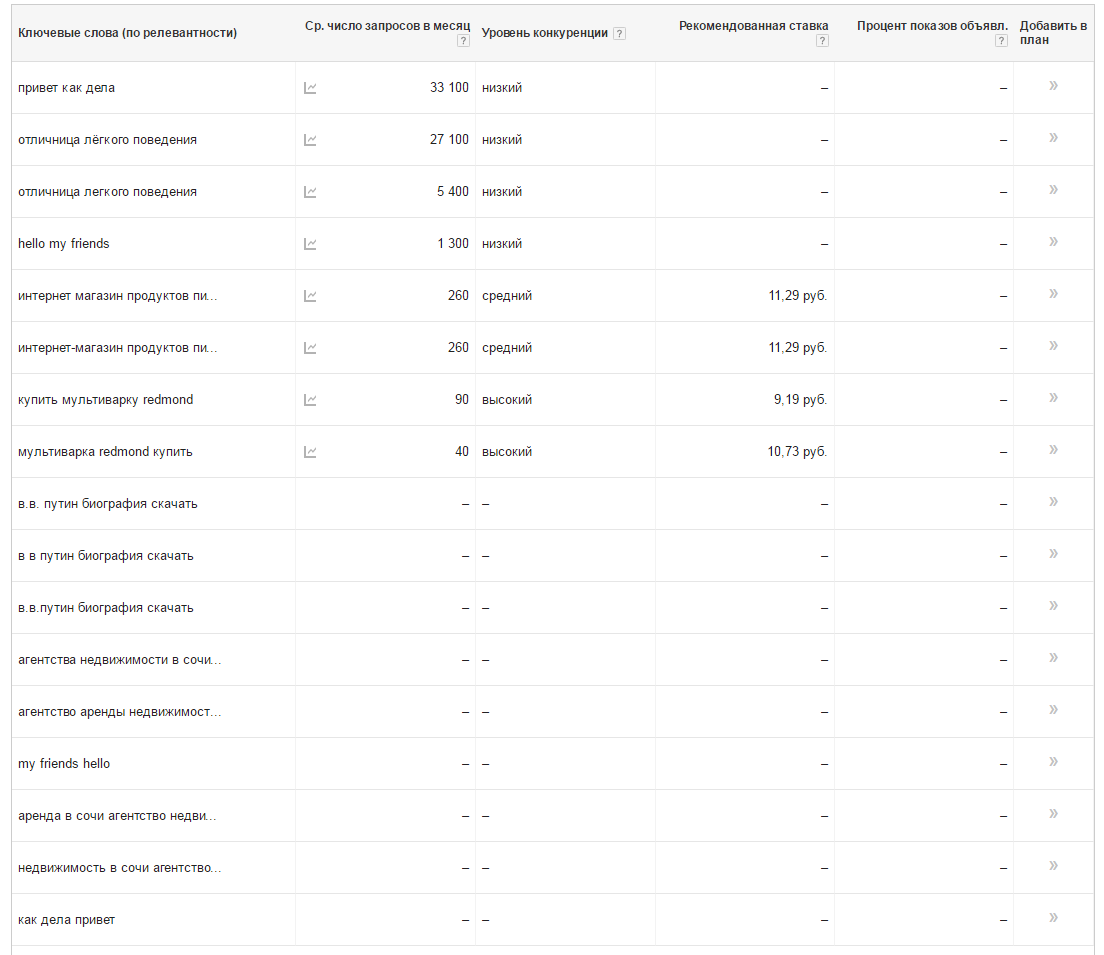Click help icon next to 'Уровень конкуренции'
Image resolution: width=1104 pixels, height=955 pixels.
click(x=620, y=34)
